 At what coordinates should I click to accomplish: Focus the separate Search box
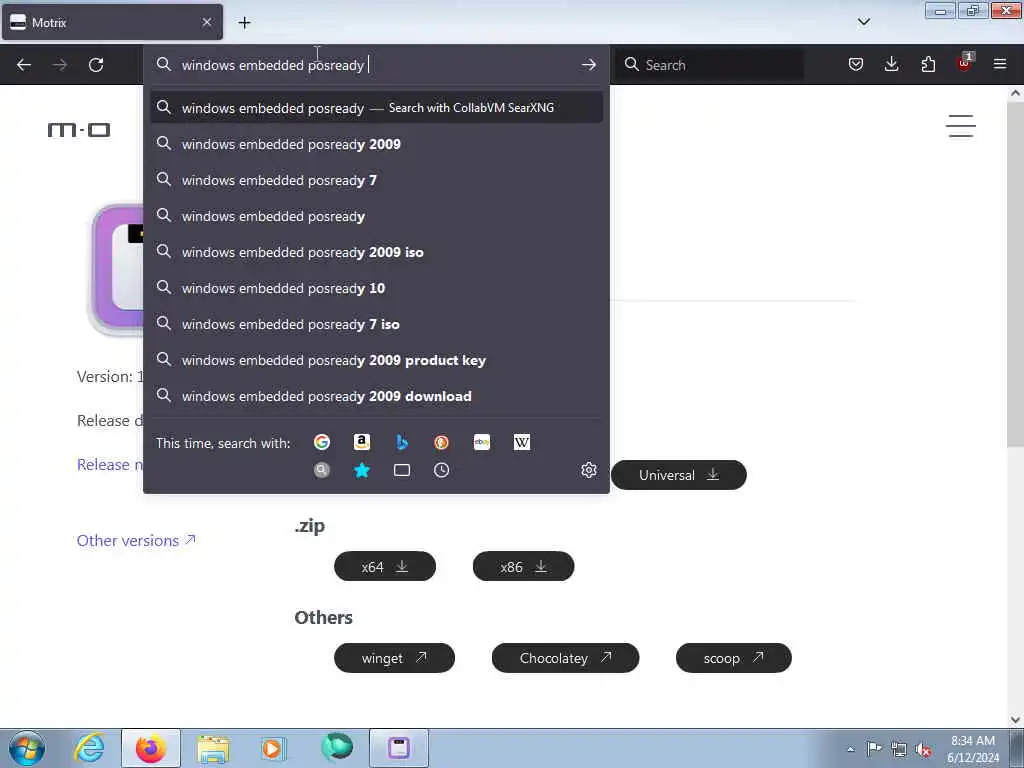click(710, 65)
